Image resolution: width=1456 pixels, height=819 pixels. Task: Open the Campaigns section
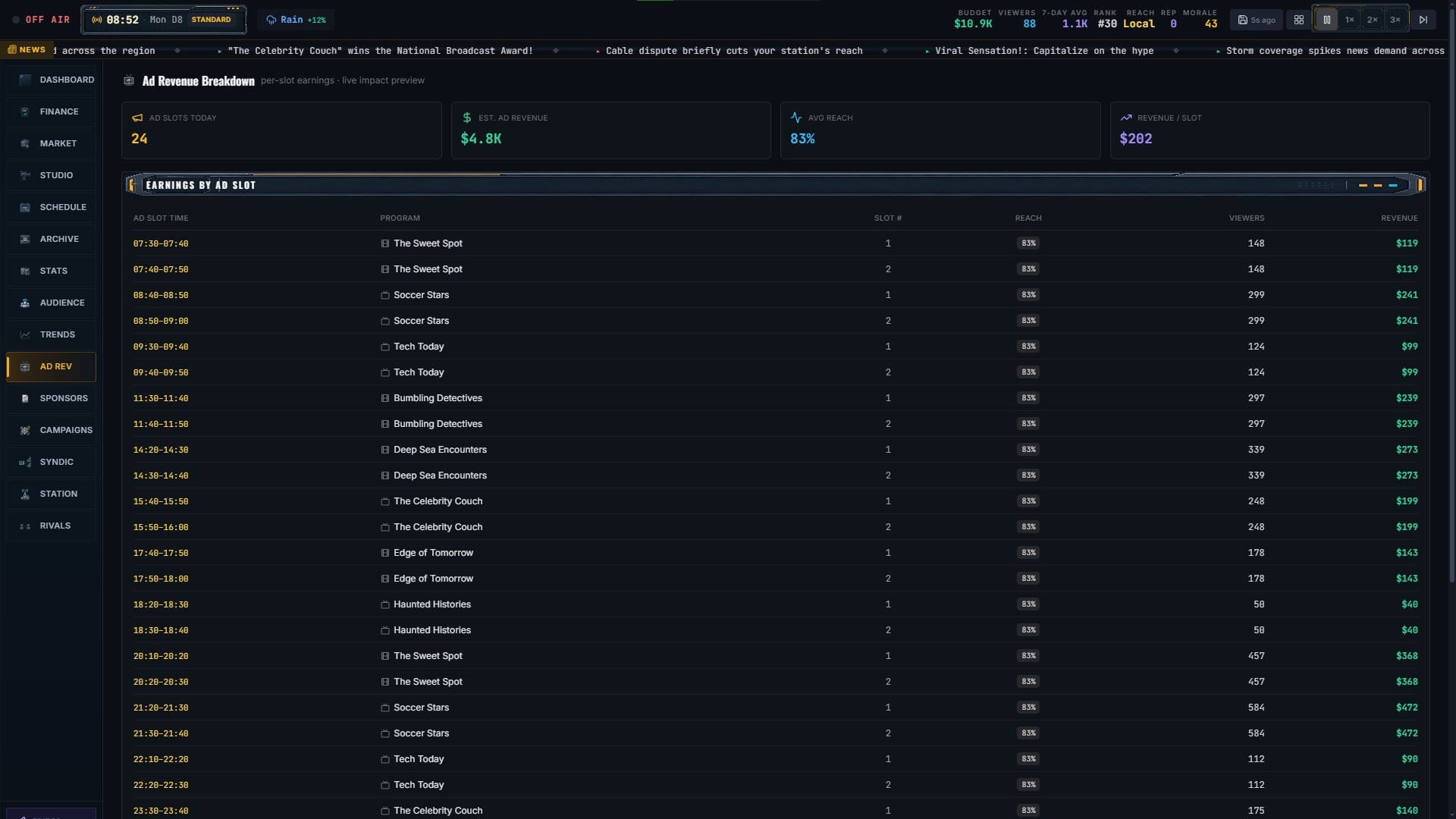pos(52,430)
